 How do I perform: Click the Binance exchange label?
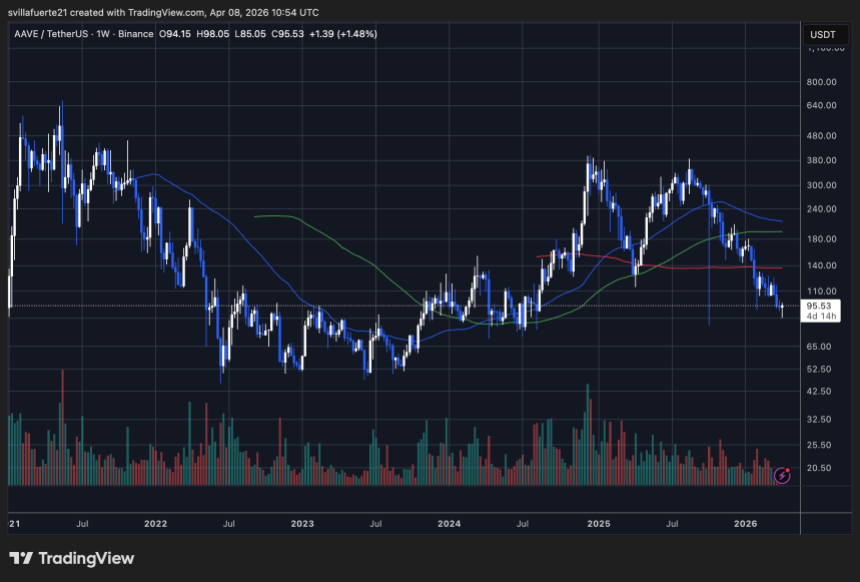135,33
